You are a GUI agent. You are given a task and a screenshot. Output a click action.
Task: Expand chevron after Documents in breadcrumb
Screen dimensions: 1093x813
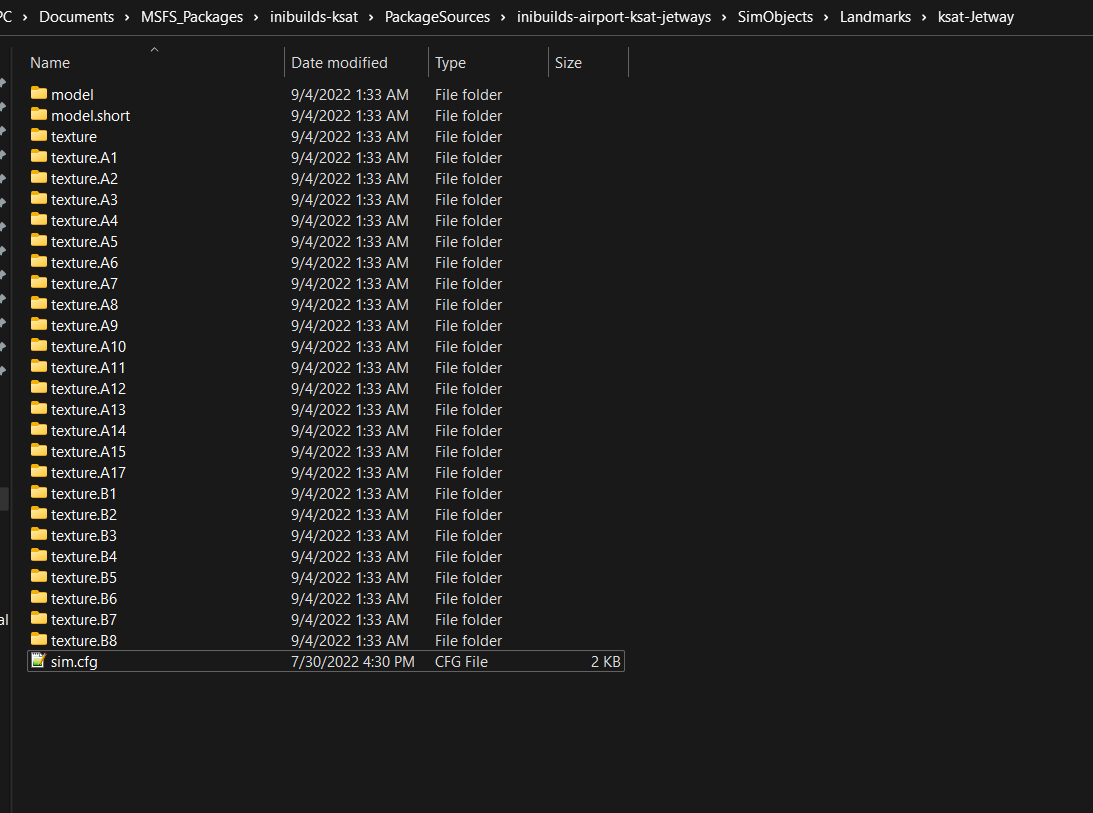[127, 17]
